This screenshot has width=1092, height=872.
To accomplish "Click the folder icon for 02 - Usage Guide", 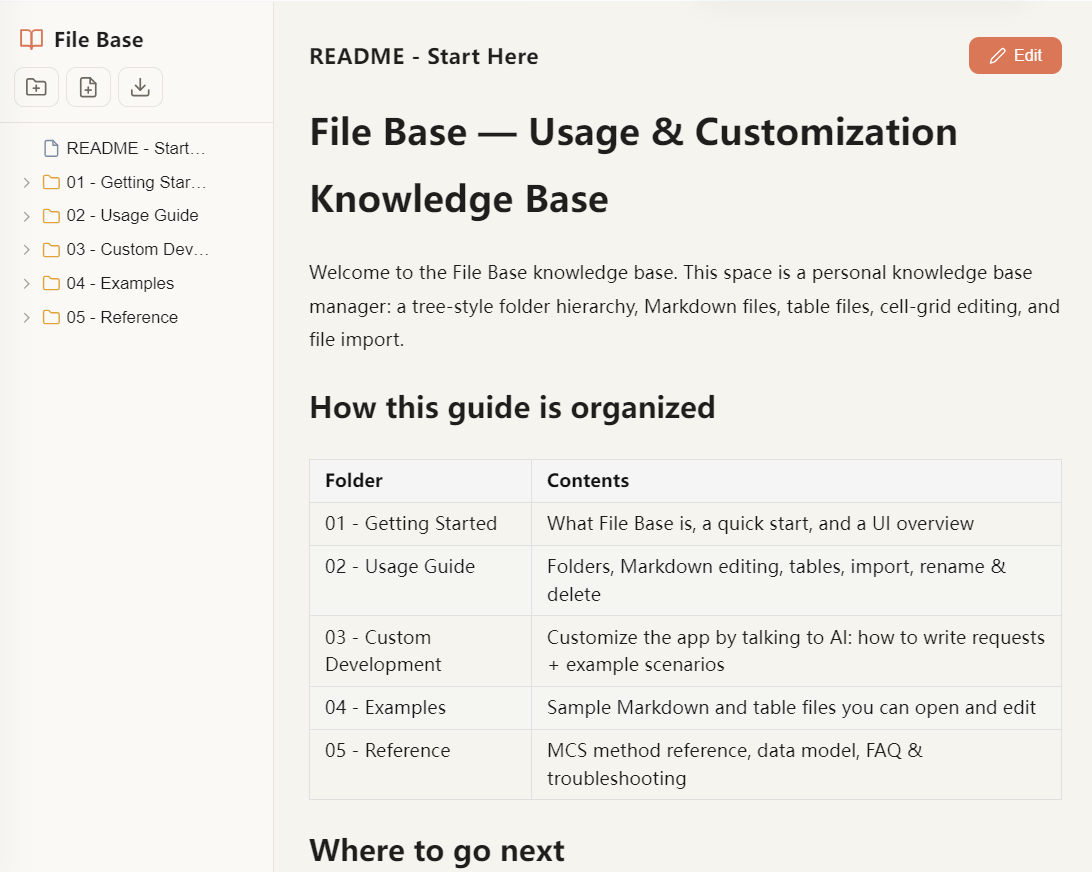I will (51, 216).
